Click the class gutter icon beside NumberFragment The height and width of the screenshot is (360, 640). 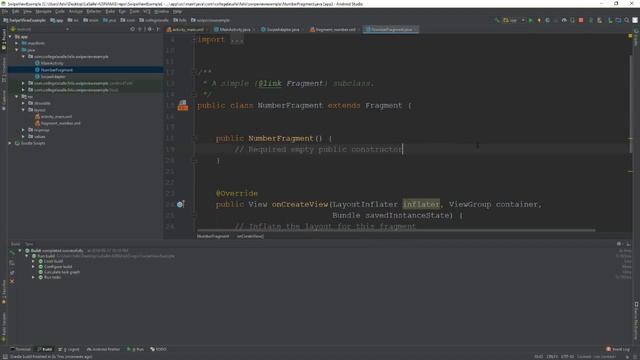click(x=182, y=106)
